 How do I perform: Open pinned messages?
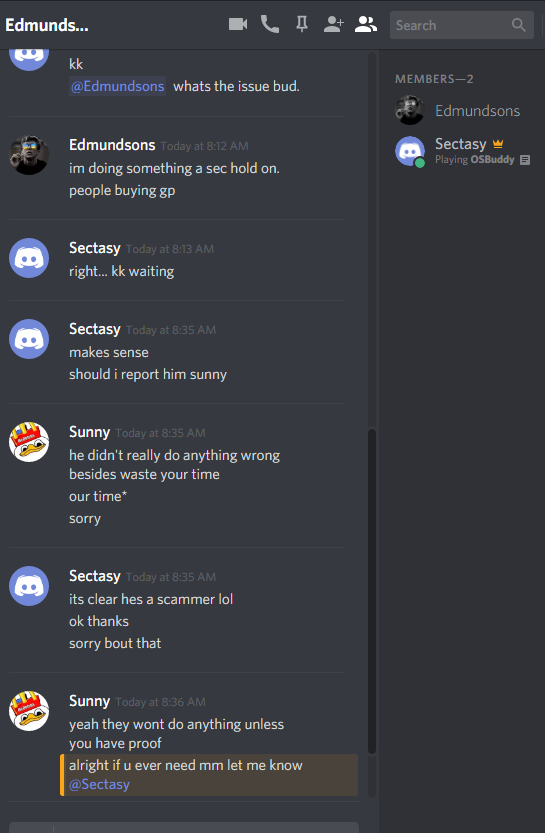(x=302, y=24)
